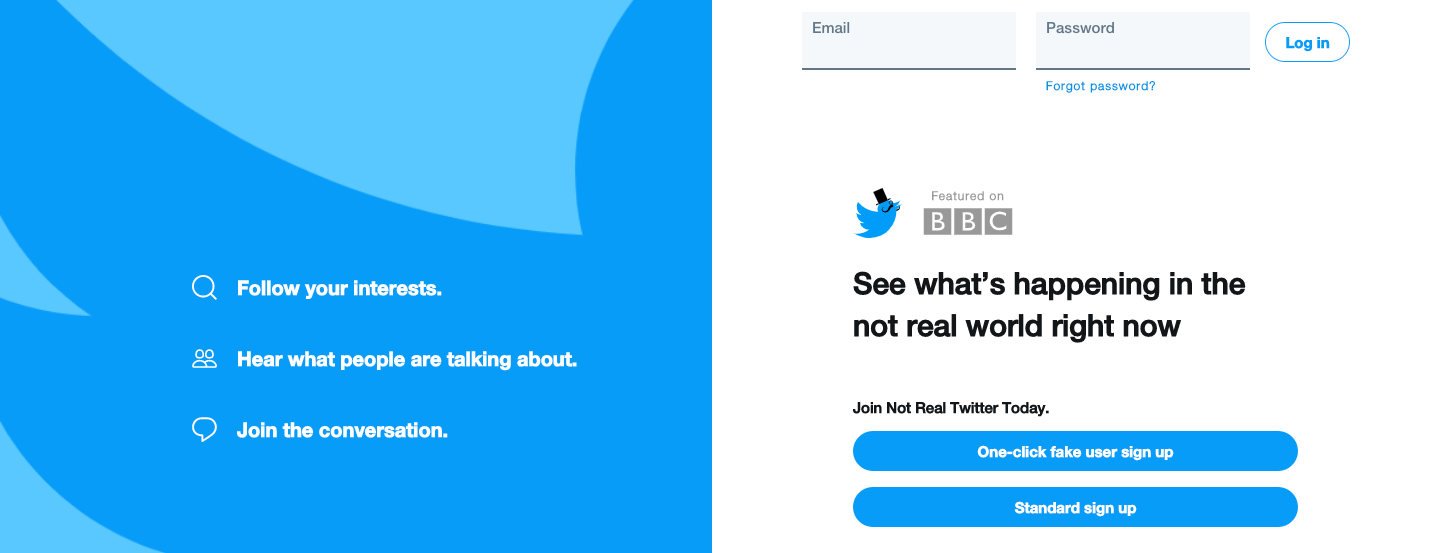Click the See what's happening in the heading line

coord(1049,284)
